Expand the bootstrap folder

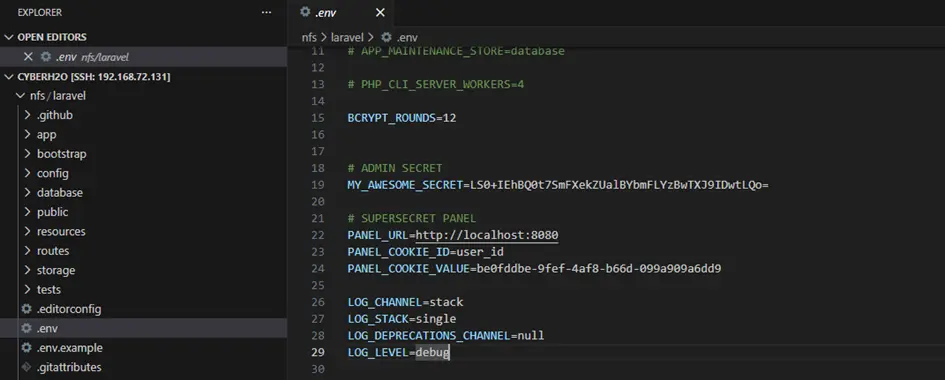28,154
